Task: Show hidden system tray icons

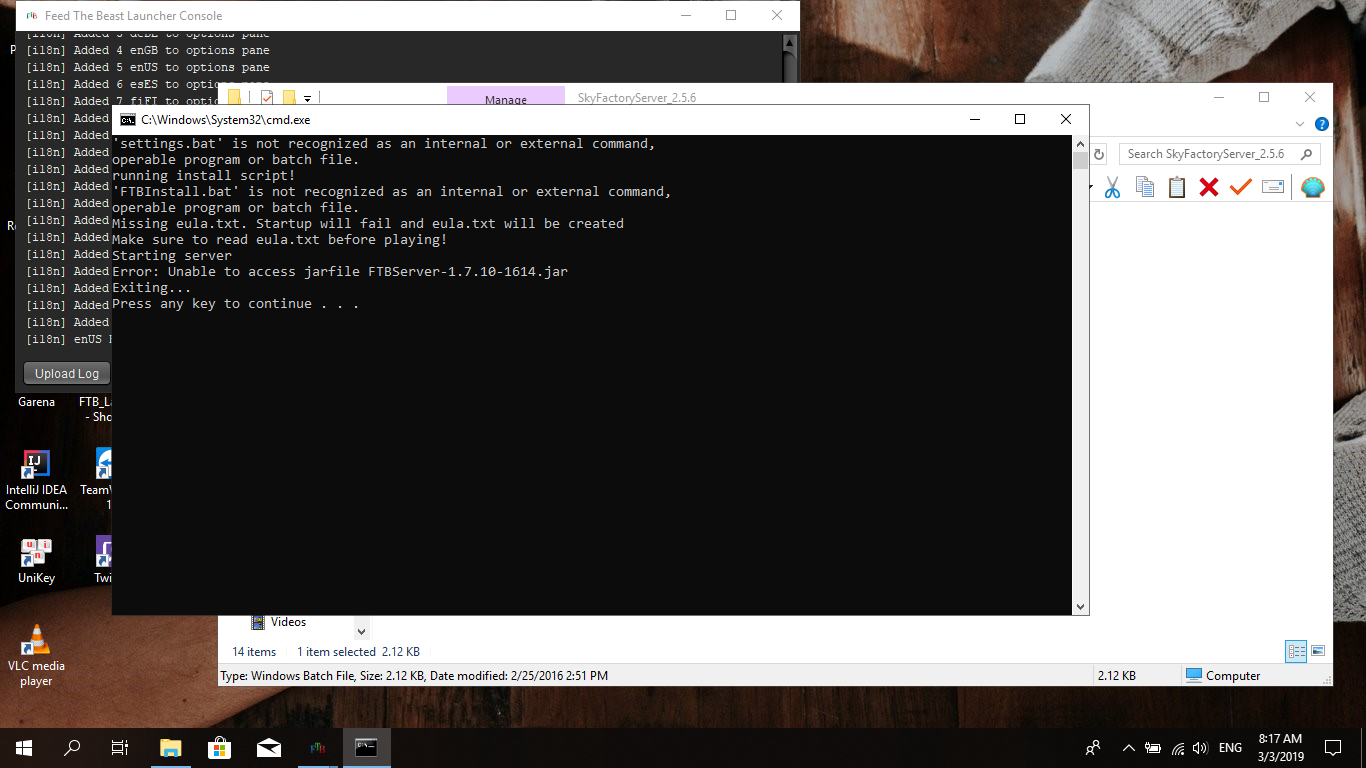Action: (x=1129, y=748)
